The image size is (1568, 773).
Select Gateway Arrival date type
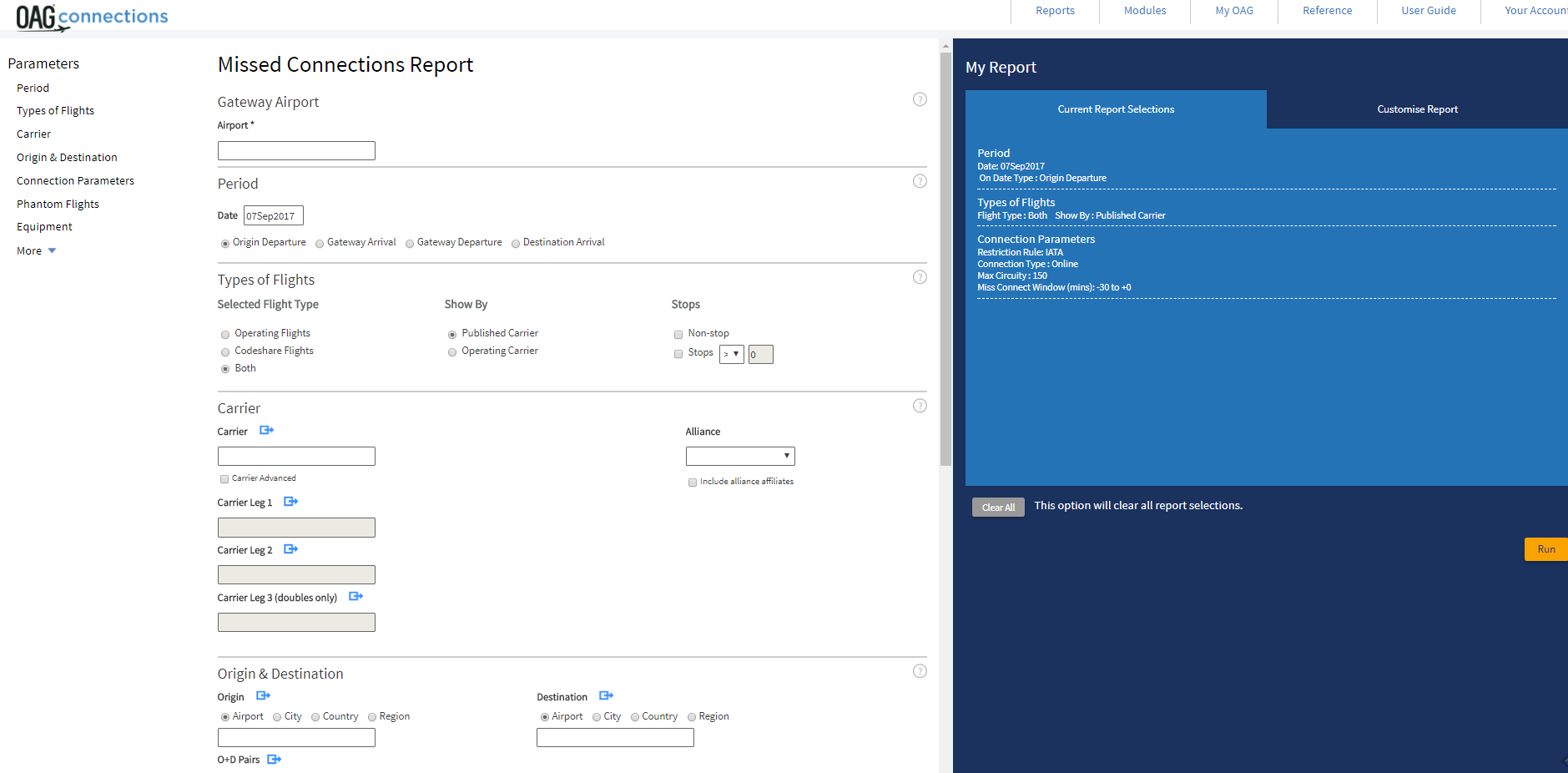[x=320, y=244]
